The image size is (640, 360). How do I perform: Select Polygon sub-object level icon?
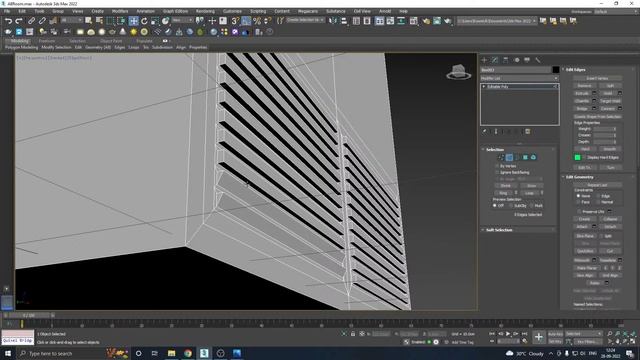[x=525, y=157]
